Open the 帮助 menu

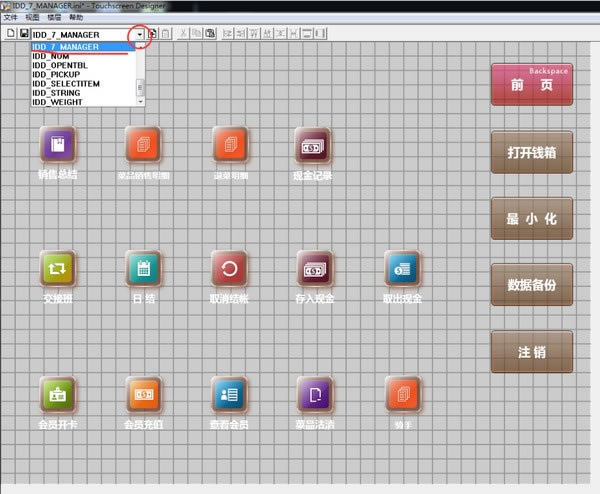[x=76, y=18]
